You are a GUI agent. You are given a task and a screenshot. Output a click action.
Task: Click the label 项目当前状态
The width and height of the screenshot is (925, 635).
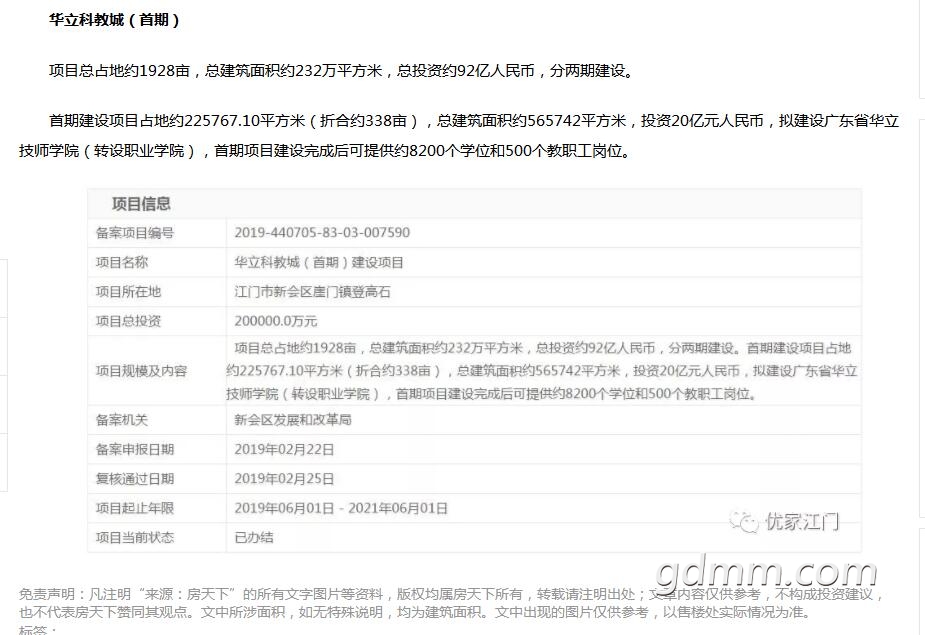coord(135,538)
